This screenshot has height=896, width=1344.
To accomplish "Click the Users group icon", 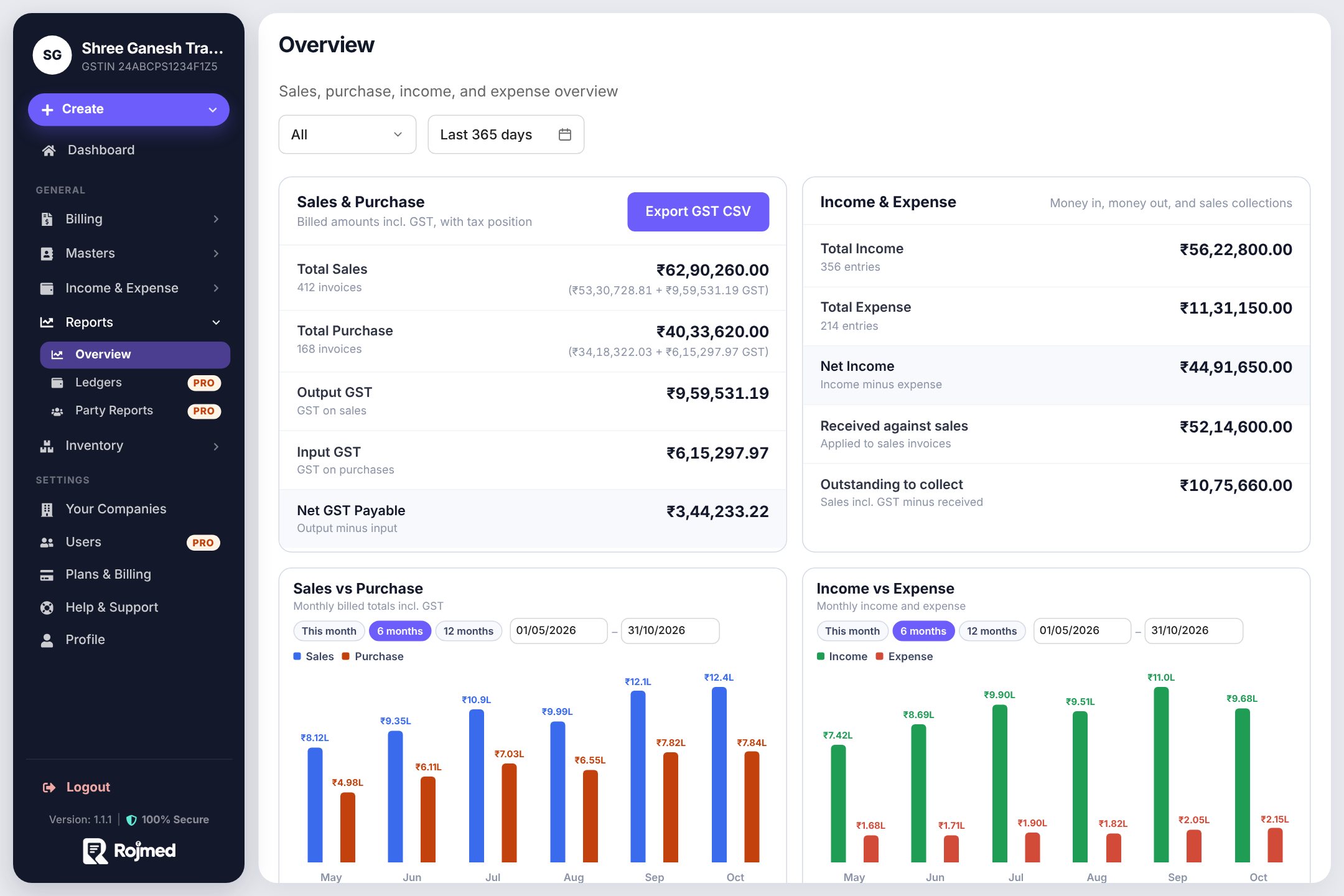I will pyautogui.click(x=47, y=542).
